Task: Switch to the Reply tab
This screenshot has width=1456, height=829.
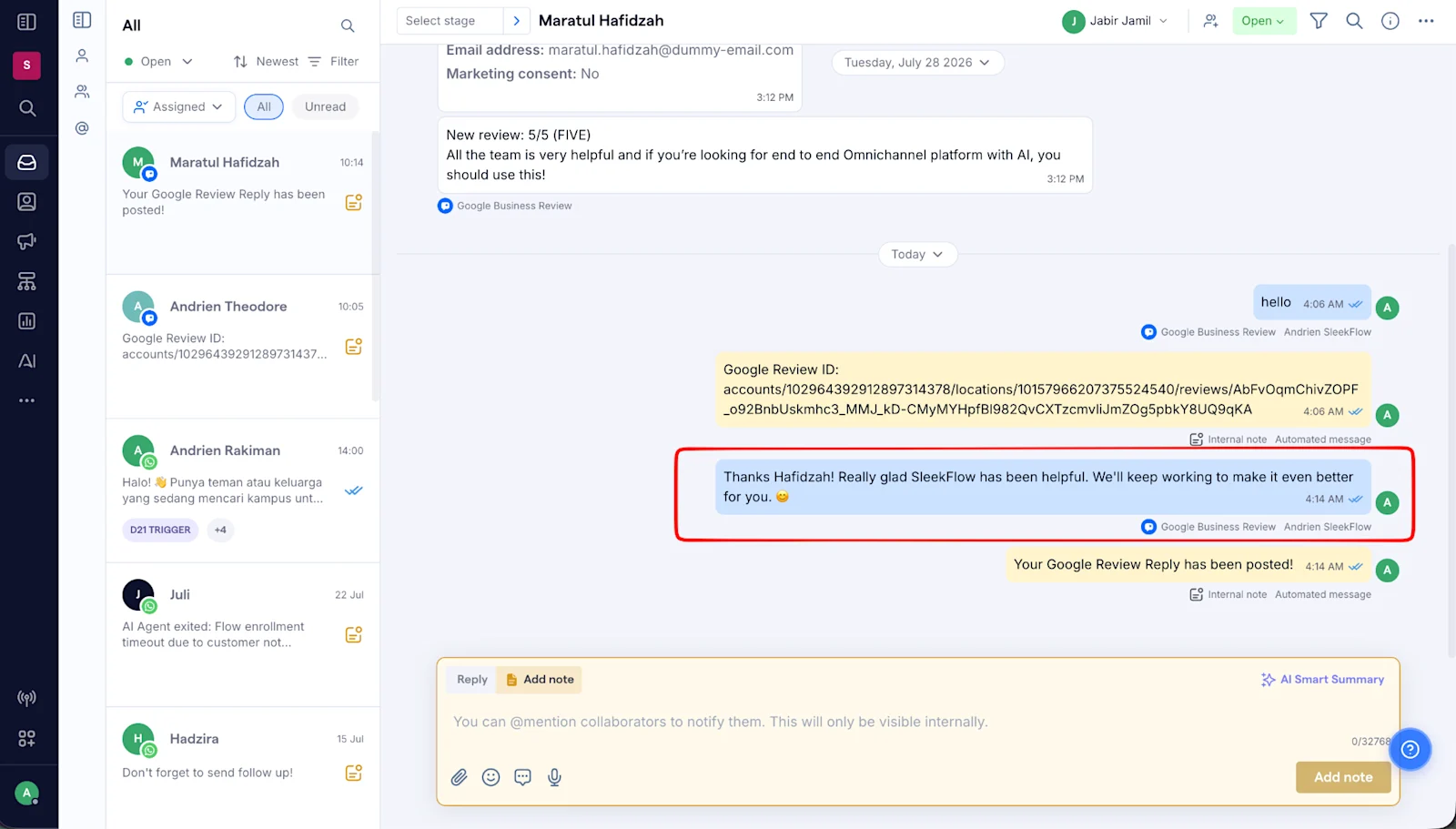Action: pos(472,680)
